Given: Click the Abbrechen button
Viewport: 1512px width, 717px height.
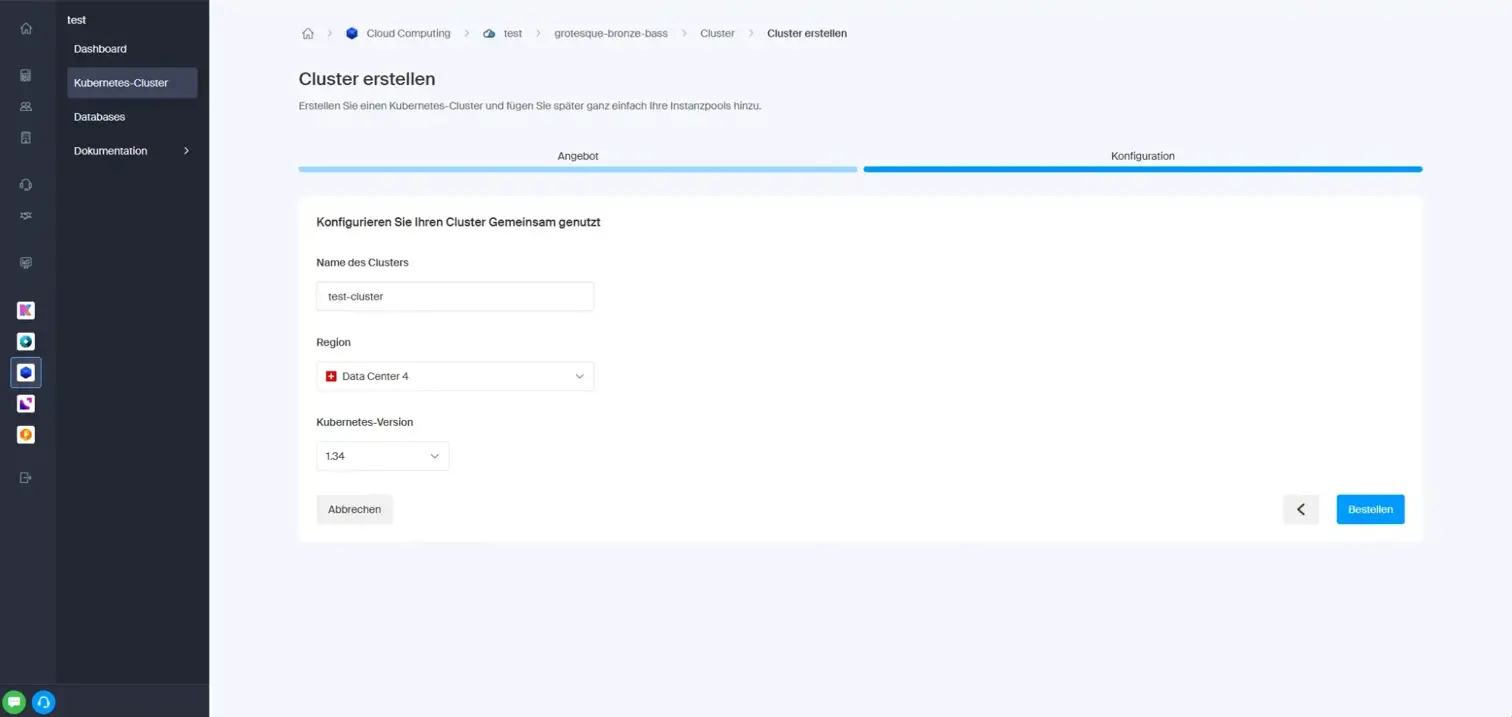Looking at the screenshot, I should (x=354, y=509).
